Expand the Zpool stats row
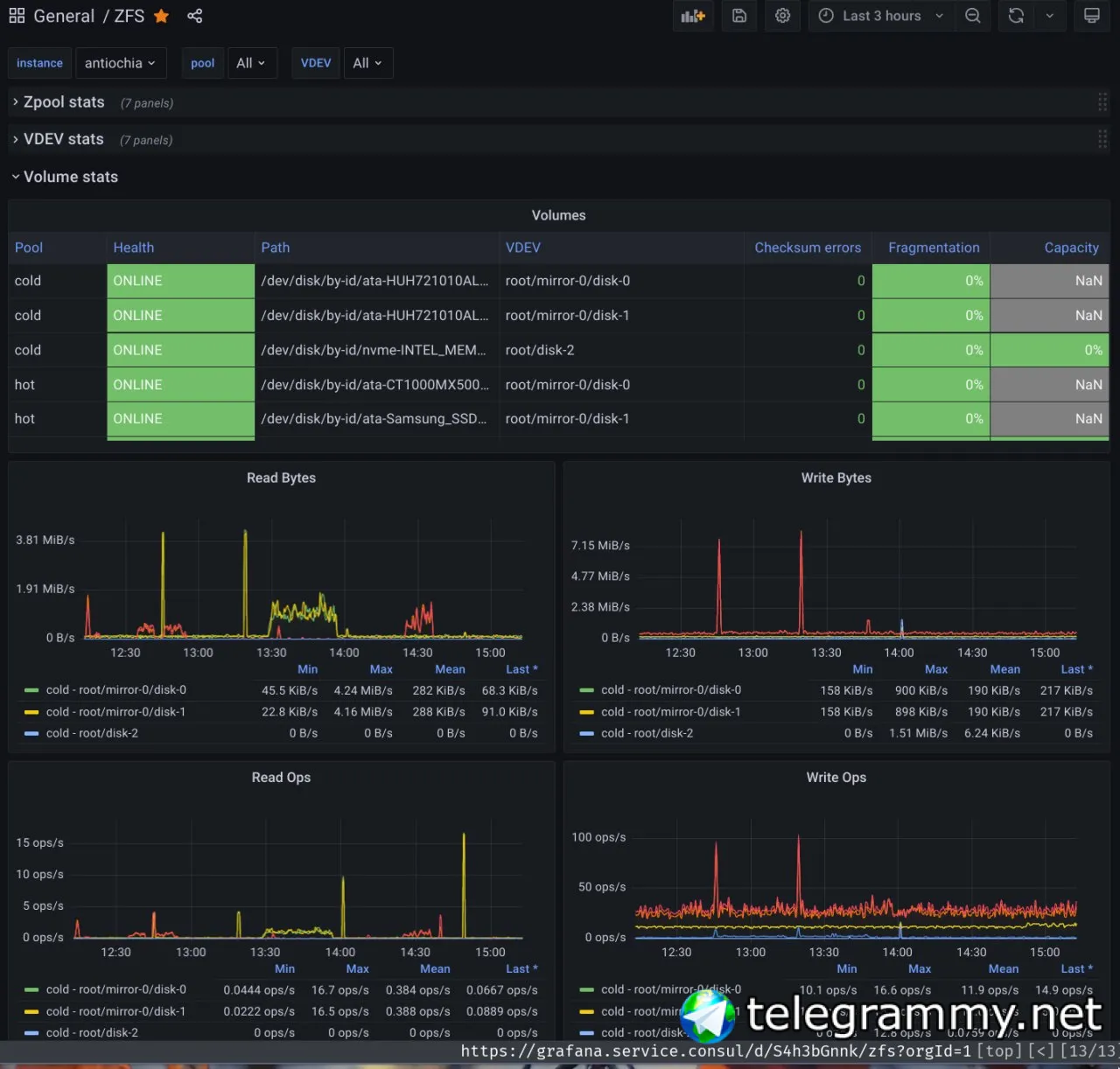 click(64, 102)
